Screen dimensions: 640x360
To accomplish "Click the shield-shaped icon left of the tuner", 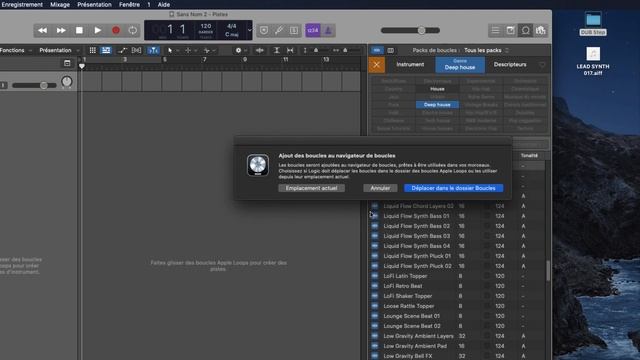I will click(x=264, y=31).
